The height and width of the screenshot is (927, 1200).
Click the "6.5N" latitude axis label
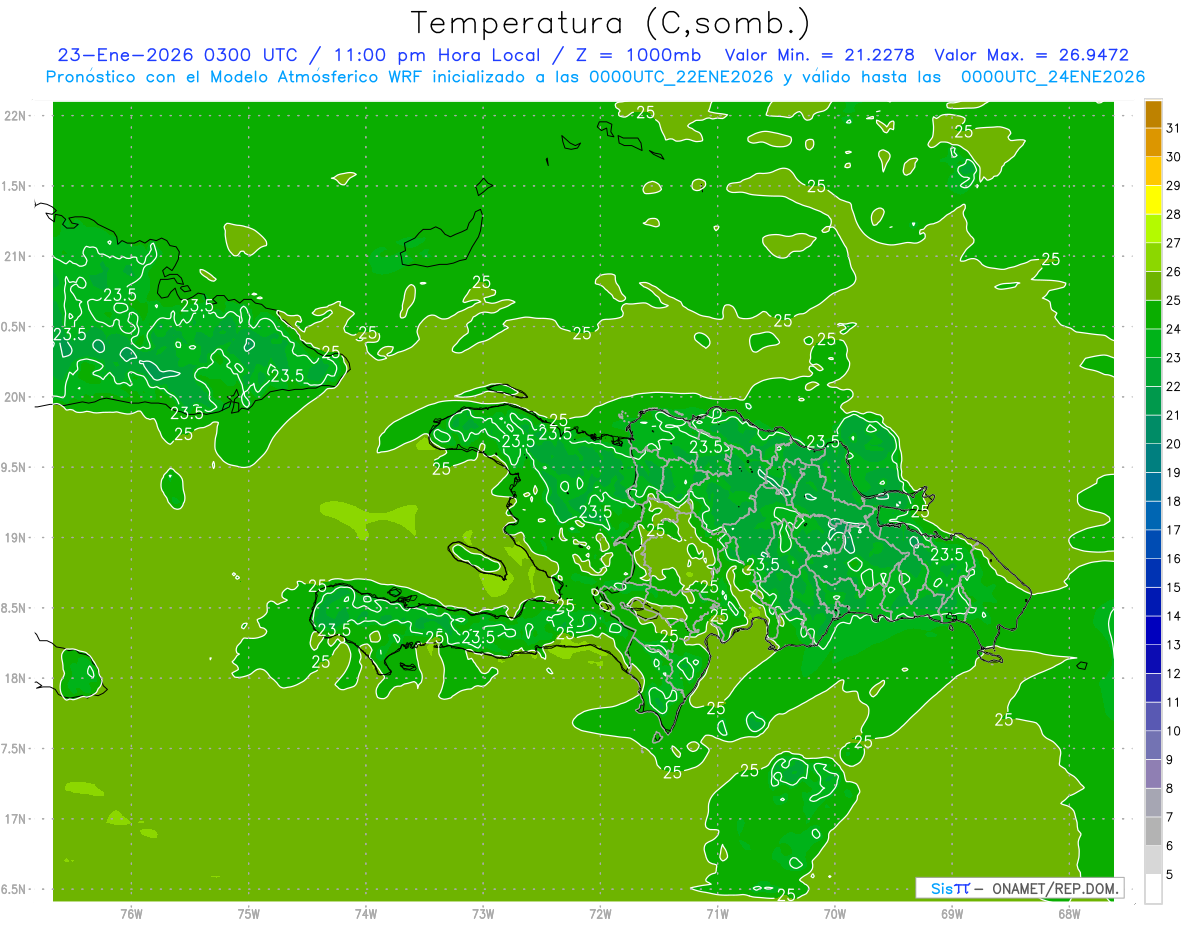click(x=15, y=890)
